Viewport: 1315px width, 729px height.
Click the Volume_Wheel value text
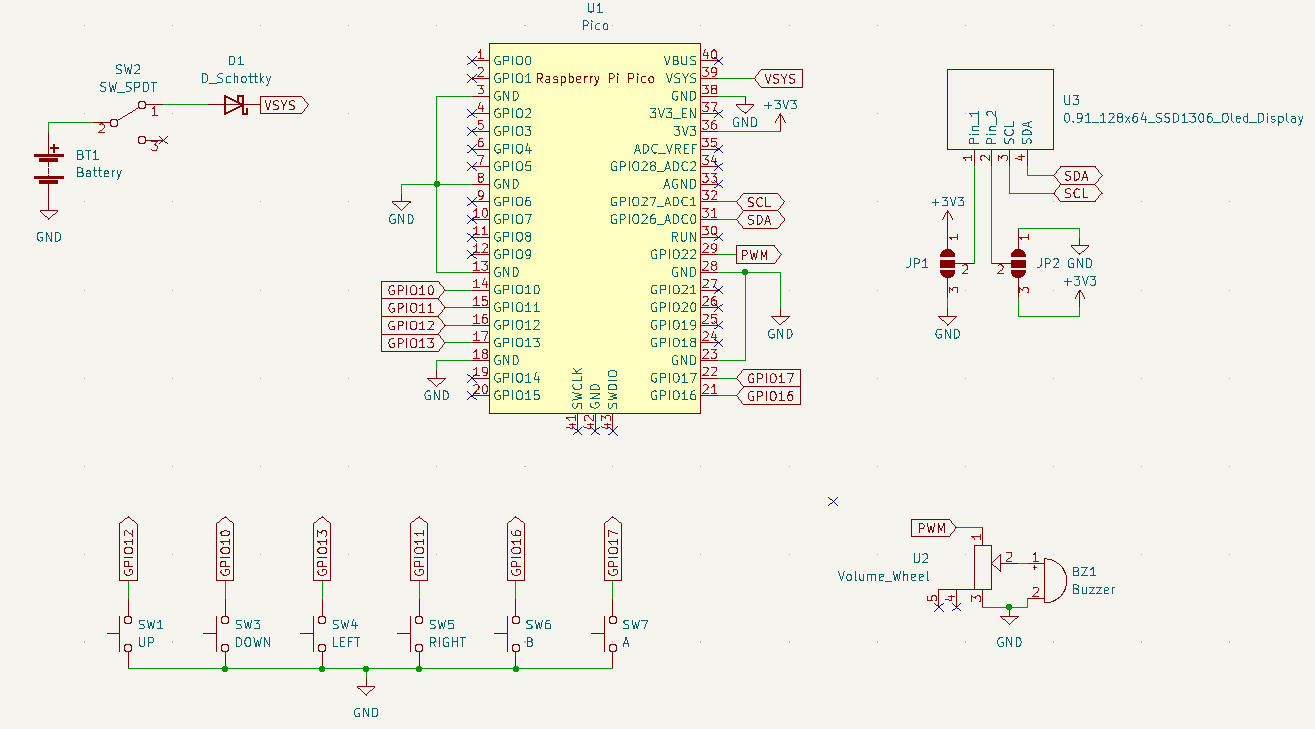883,576
